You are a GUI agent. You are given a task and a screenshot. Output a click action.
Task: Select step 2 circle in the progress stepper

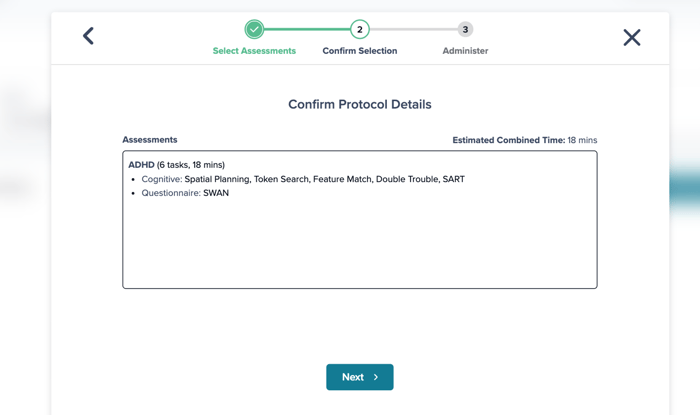tap(359, 29)
